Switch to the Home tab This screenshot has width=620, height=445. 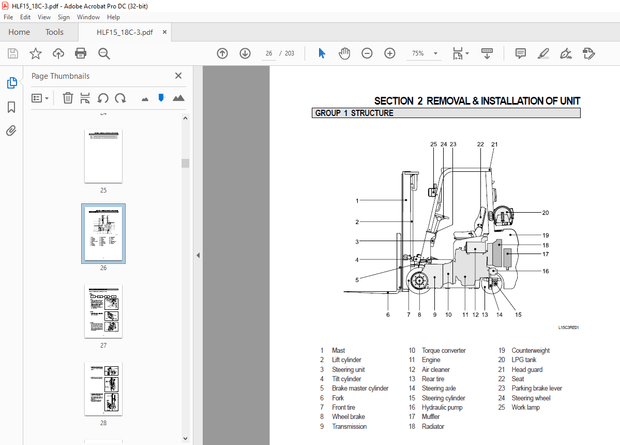click(19, 32)
